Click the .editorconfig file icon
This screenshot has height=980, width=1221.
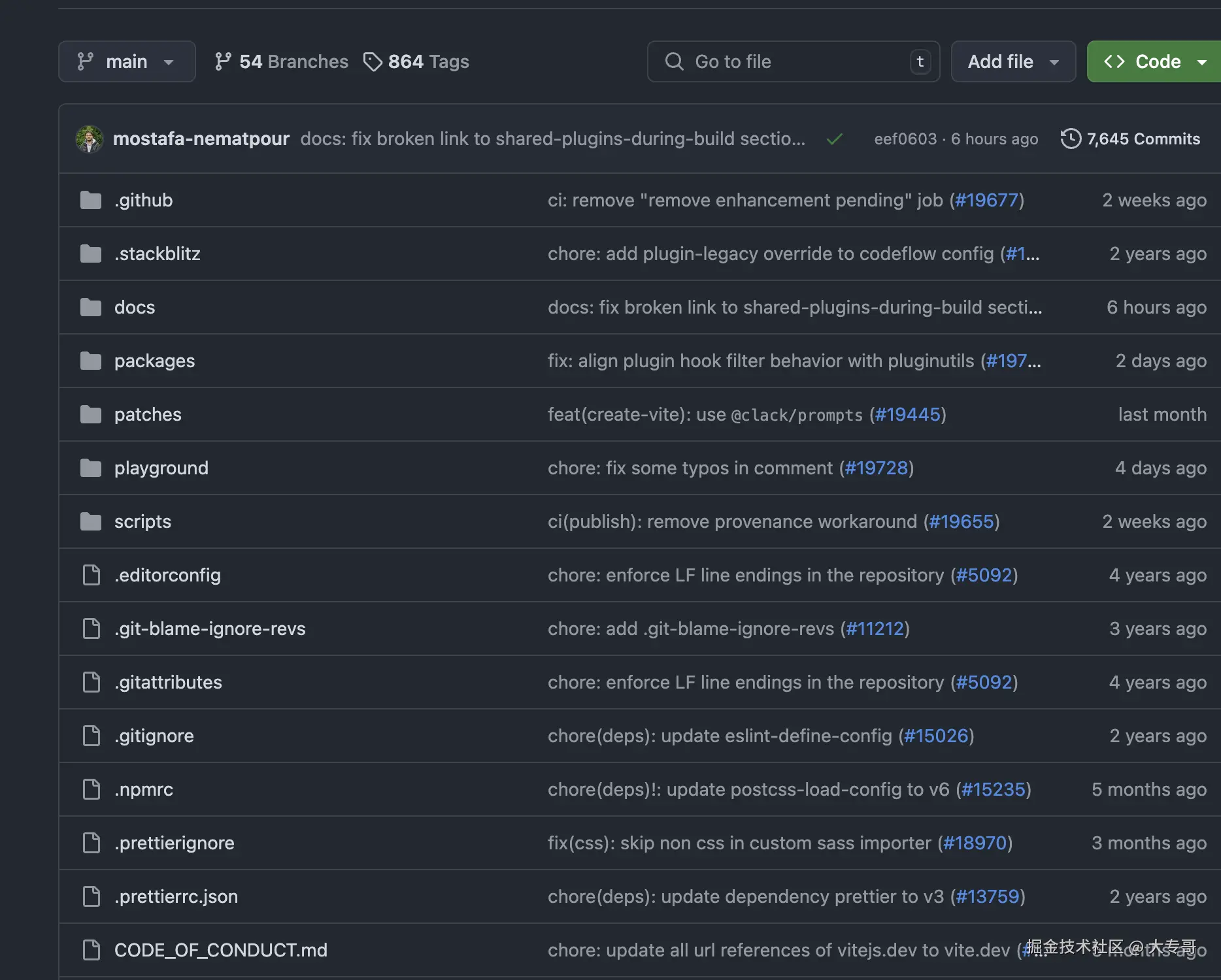(x=92, y=575)
